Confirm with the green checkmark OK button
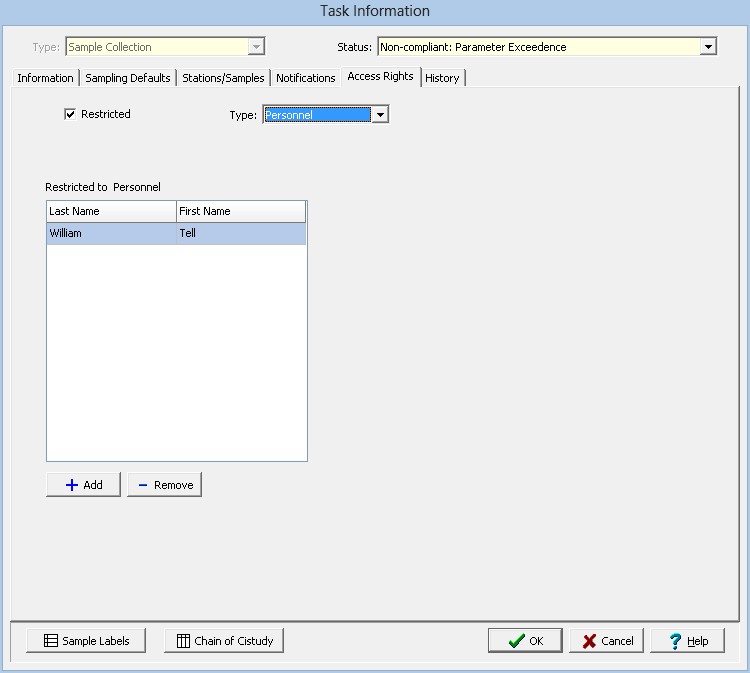The image size is (750, 673). click(525, 641)
